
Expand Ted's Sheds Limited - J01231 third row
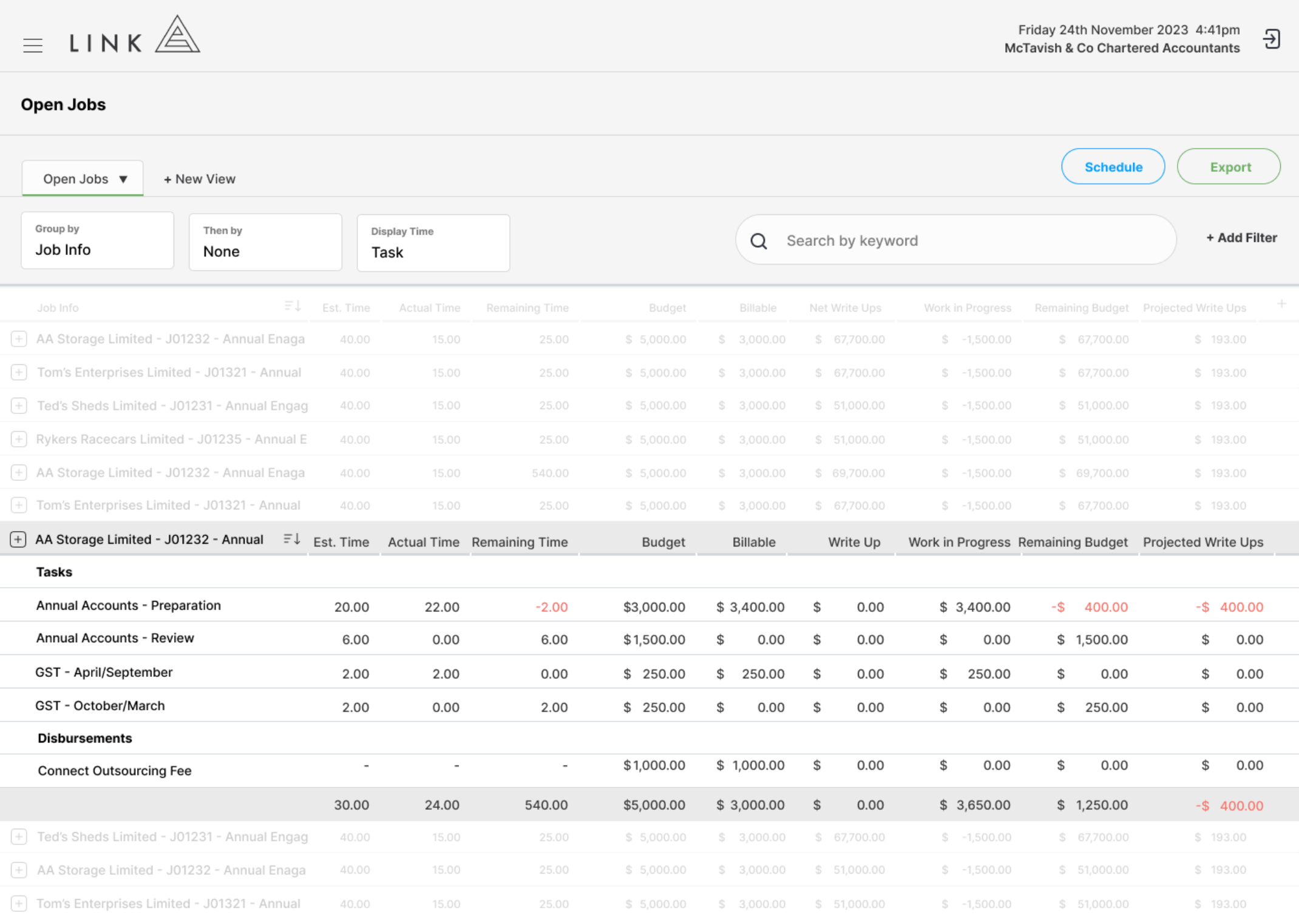pyautogui.click(x=19, y=406)
